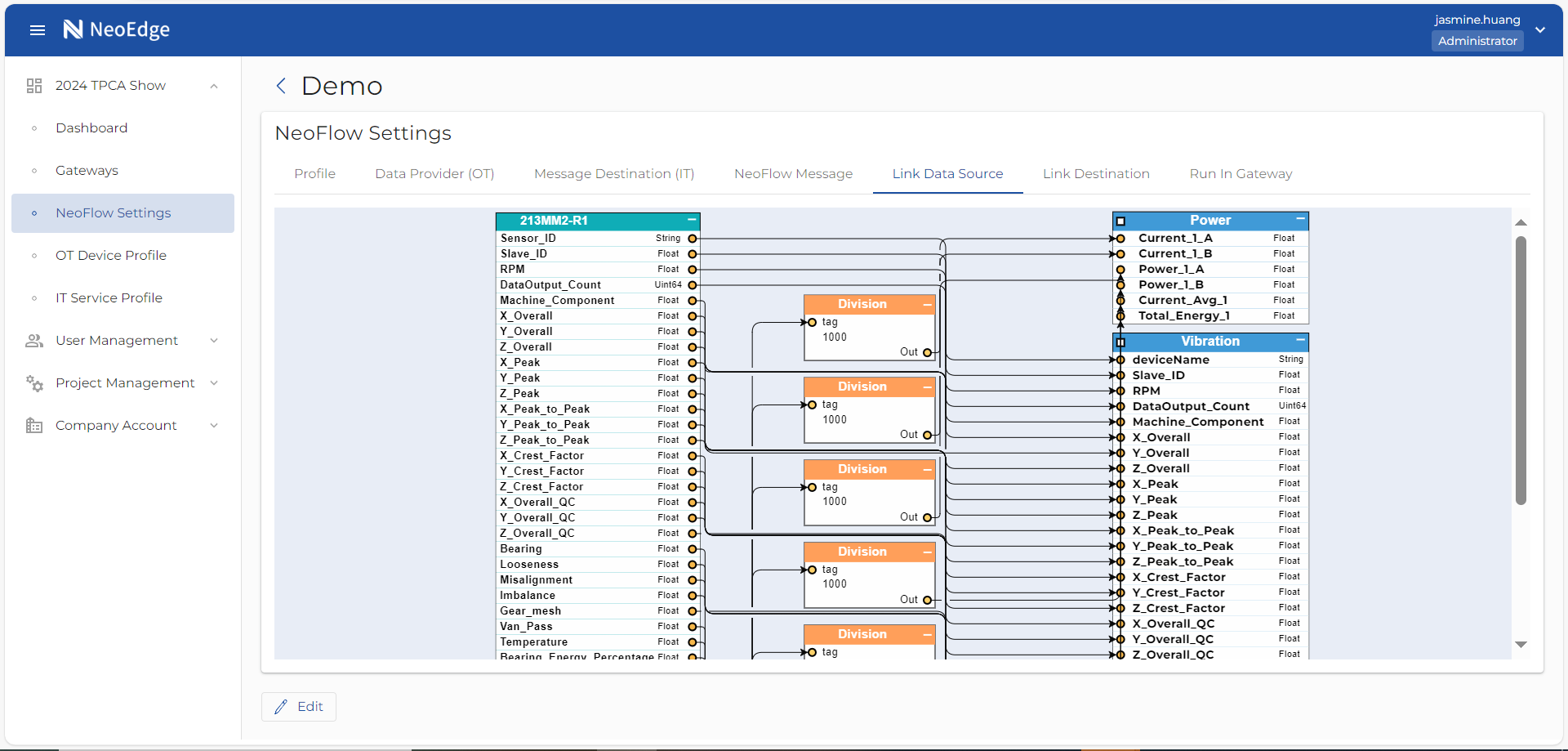Collapse the Power node
Viewport: 1568px width, 751px height.
coord(1300,219)
